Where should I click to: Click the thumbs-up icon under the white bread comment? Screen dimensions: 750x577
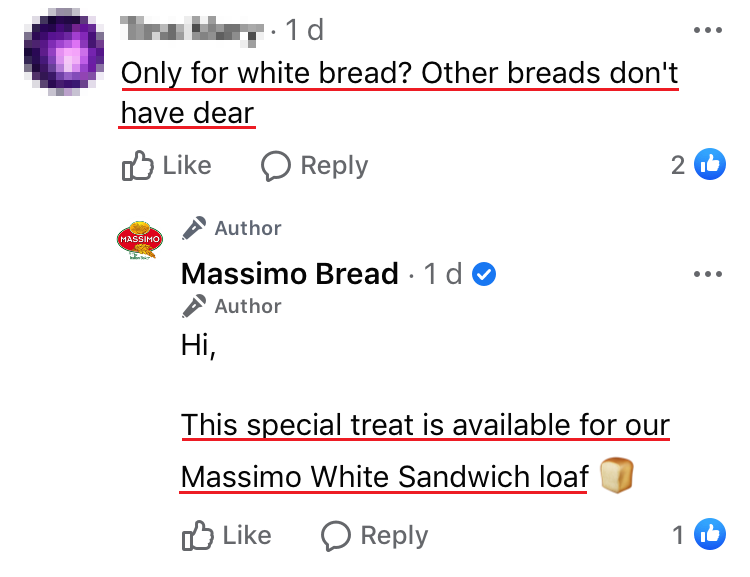coord(135,165)
